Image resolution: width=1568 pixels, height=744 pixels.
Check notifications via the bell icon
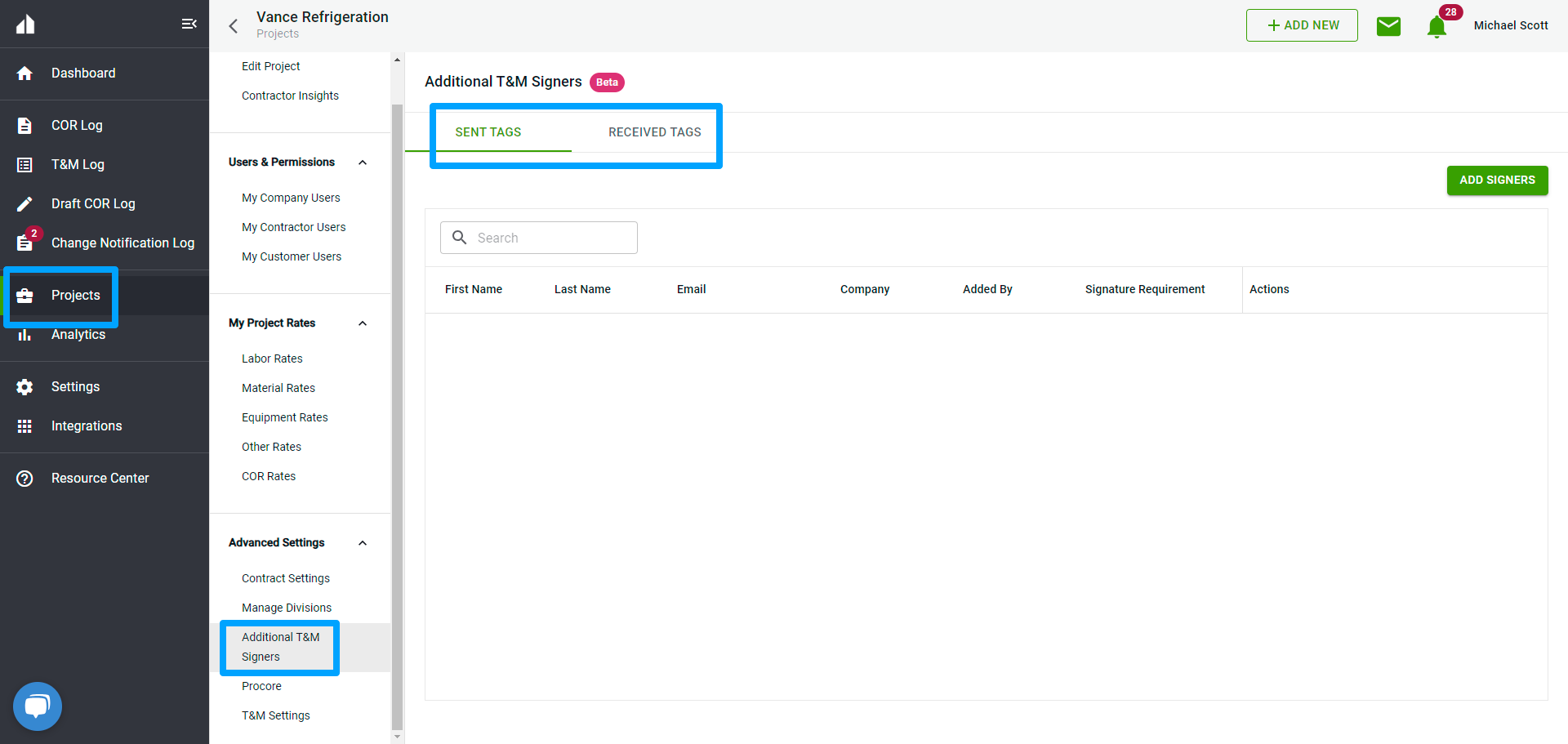pos(1437,27)
